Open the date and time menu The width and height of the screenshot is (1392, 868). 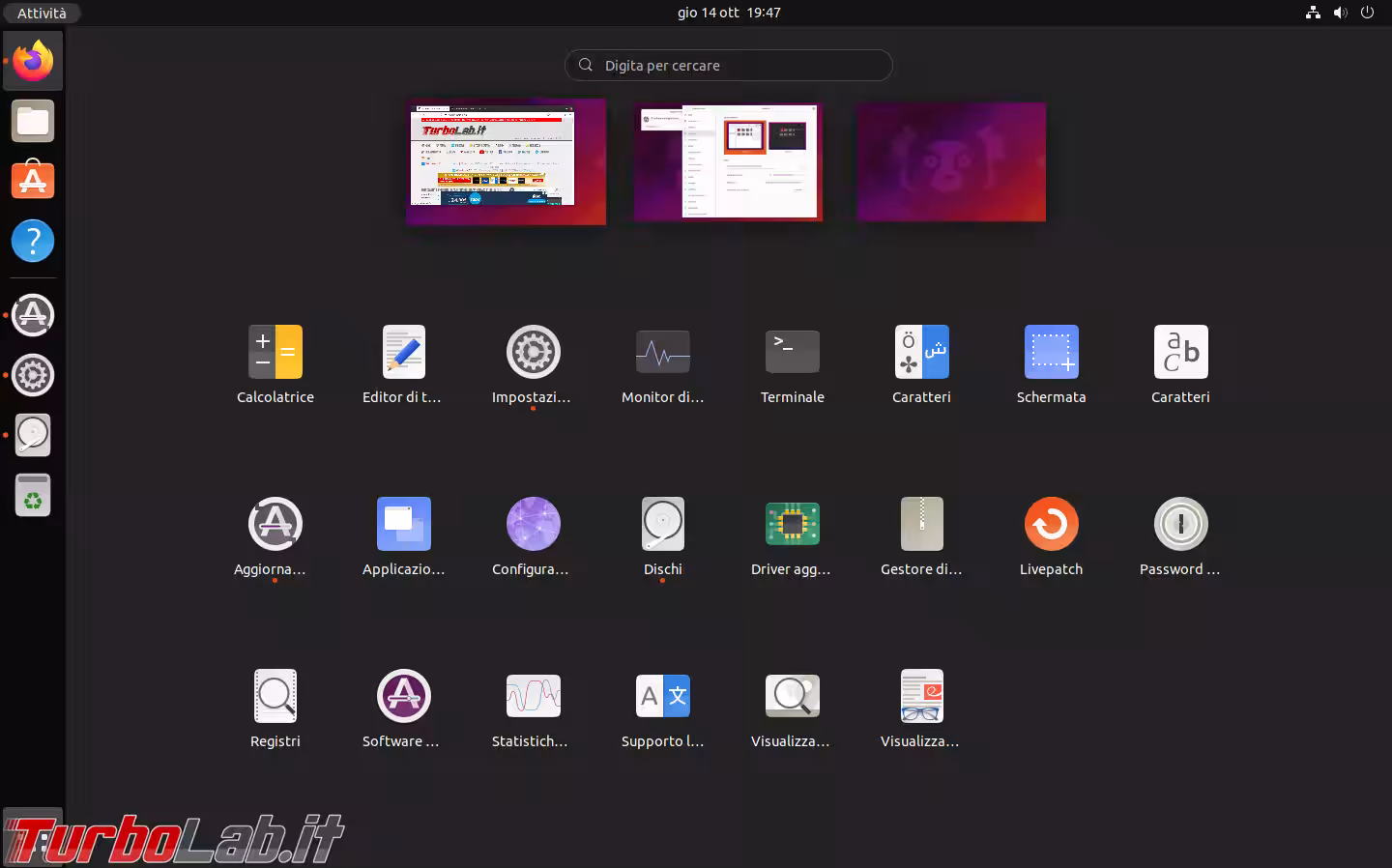click(x=729, y=13)
